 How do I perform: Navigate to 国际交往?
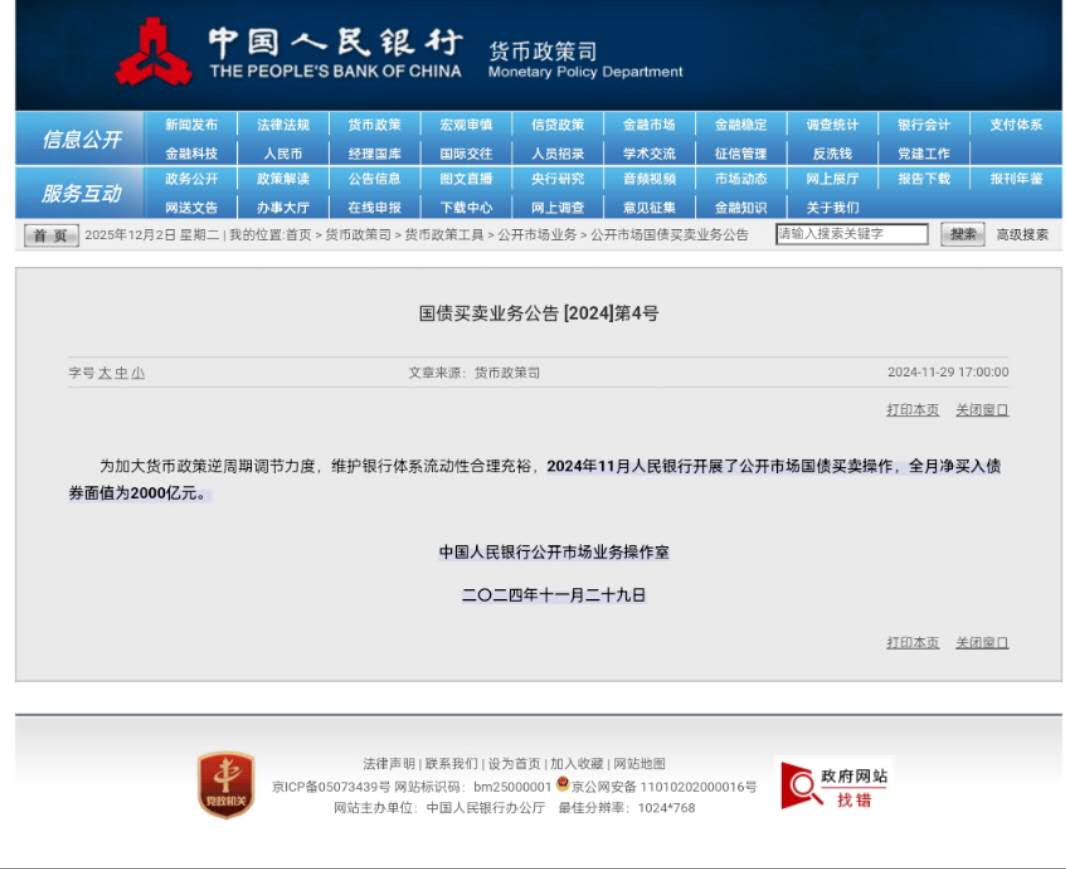coord(466,154)
